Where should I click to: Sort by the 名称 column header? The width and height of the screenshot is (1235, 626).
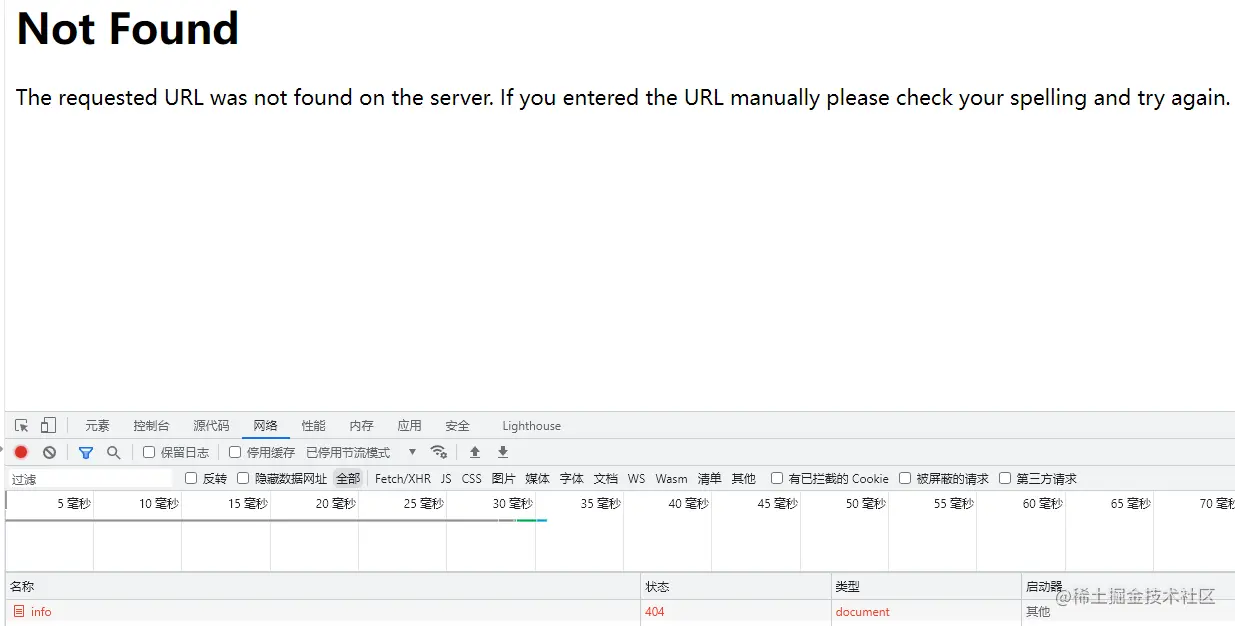coord(322,586)
